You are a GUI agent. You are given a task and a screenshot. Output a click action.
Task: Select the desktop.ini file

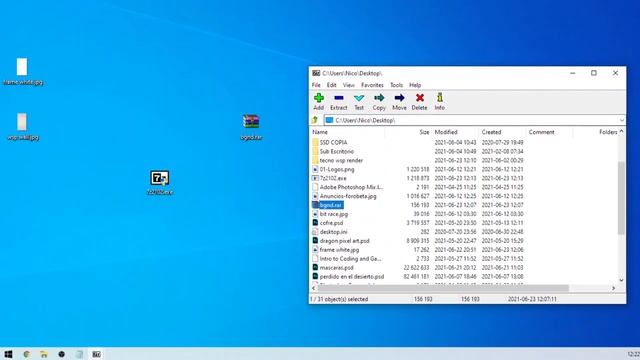tap(333, 232)
